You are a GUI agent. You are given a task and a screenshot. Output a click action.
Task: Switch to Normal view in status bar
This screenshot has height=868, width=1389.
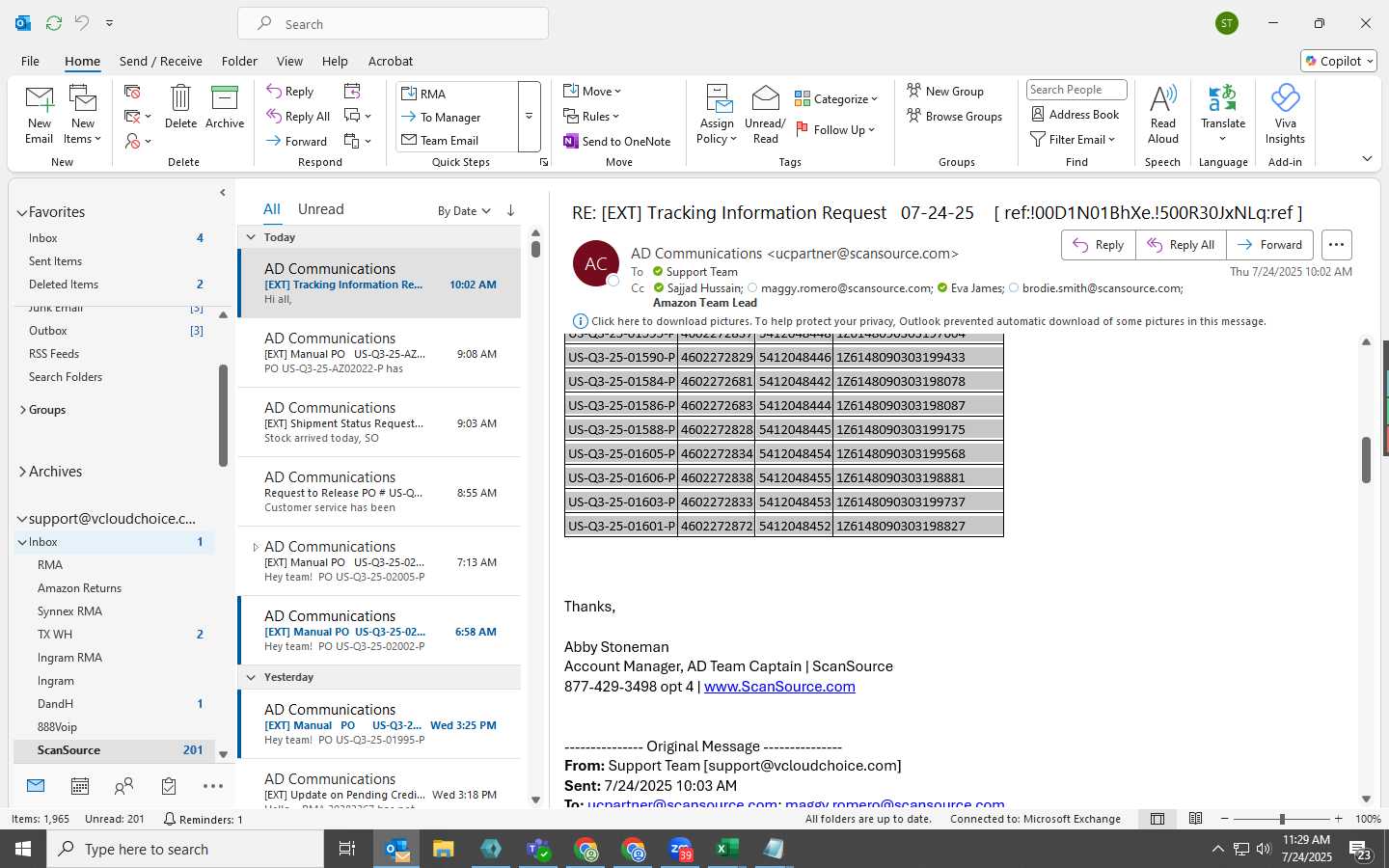pyautogui.click(x=1157, y=819)
